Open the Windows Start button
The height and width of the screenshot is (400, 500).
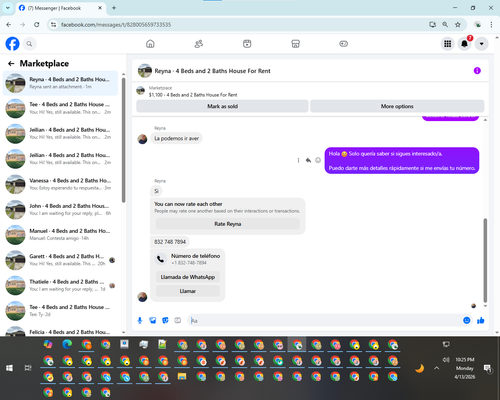click(9, 368)
